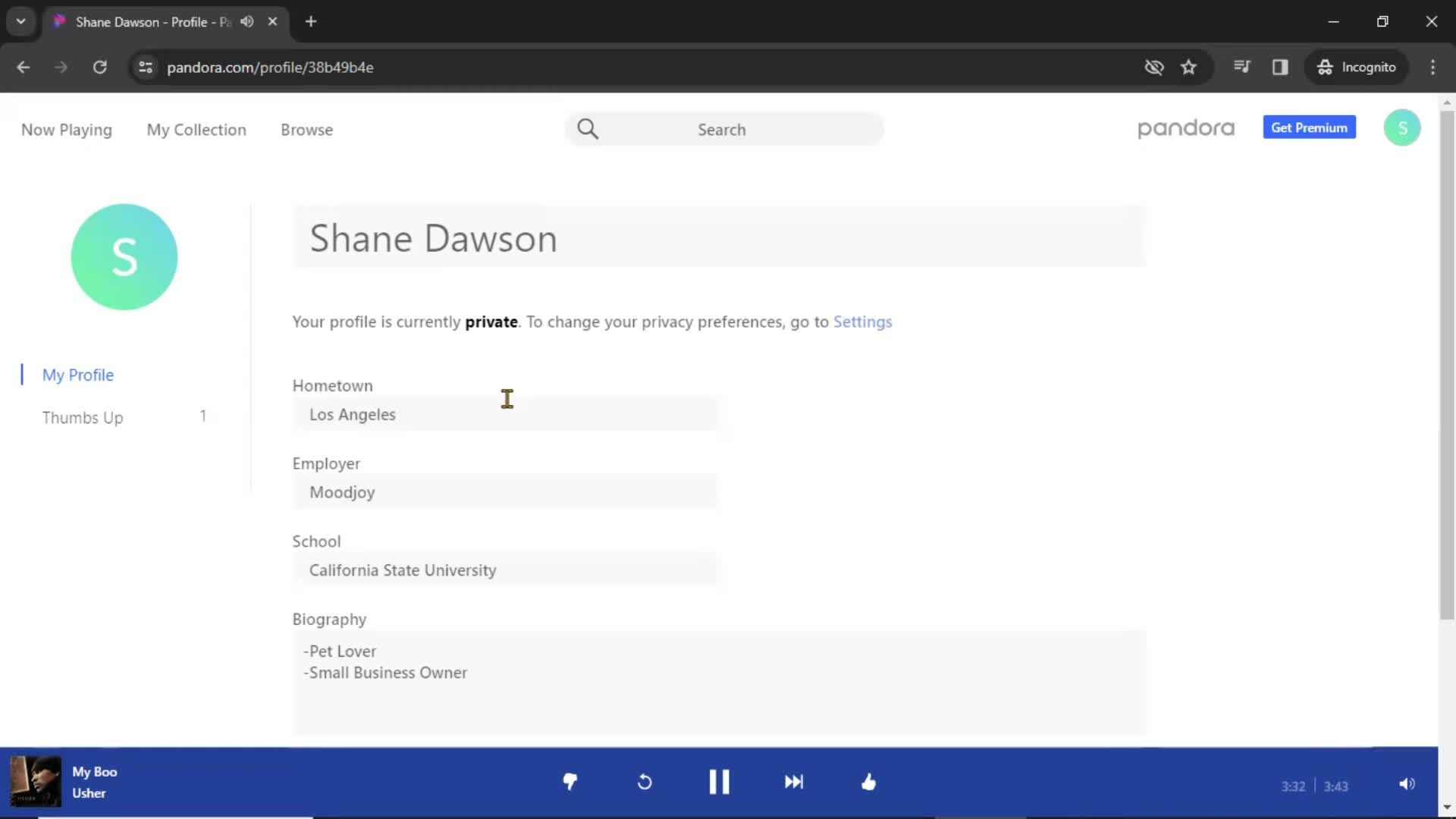Click elapsed time 3:32
Screen dimensions: 1456x819
[1293, 786]
